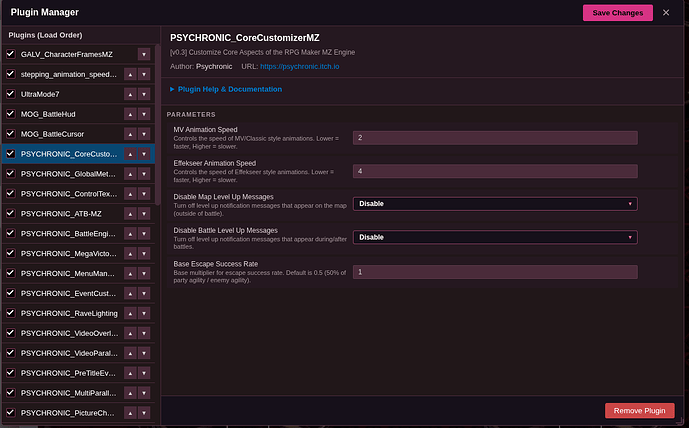This screenshot has width=689, height=428.
Task: Toggle PSYCHRONIC_MultiParall... plugin checkbox
Action: (11, 392)
